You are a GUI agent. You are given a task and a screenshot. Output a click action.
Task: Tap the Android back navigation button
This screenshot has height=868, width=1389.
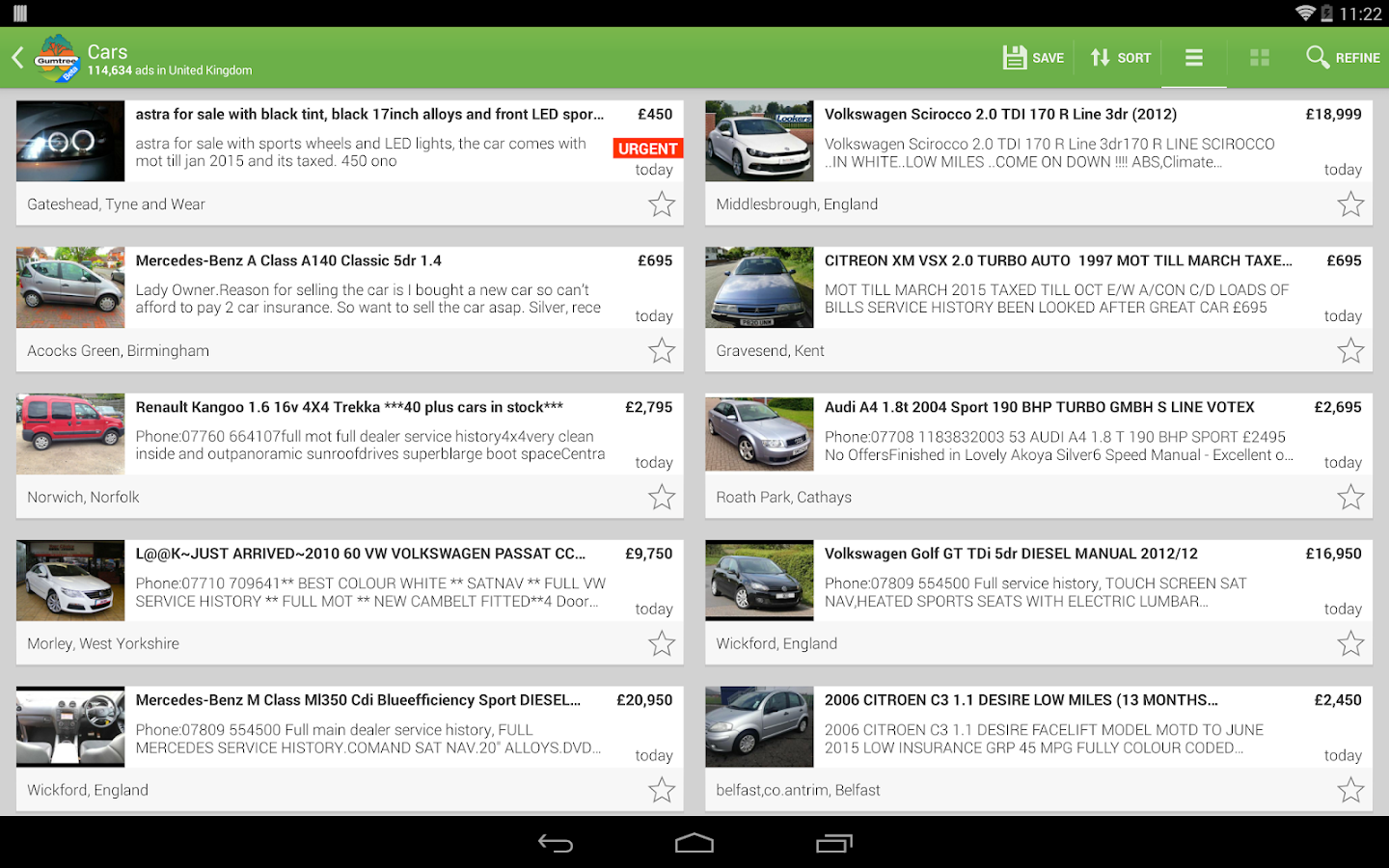(x=556, y=843)
